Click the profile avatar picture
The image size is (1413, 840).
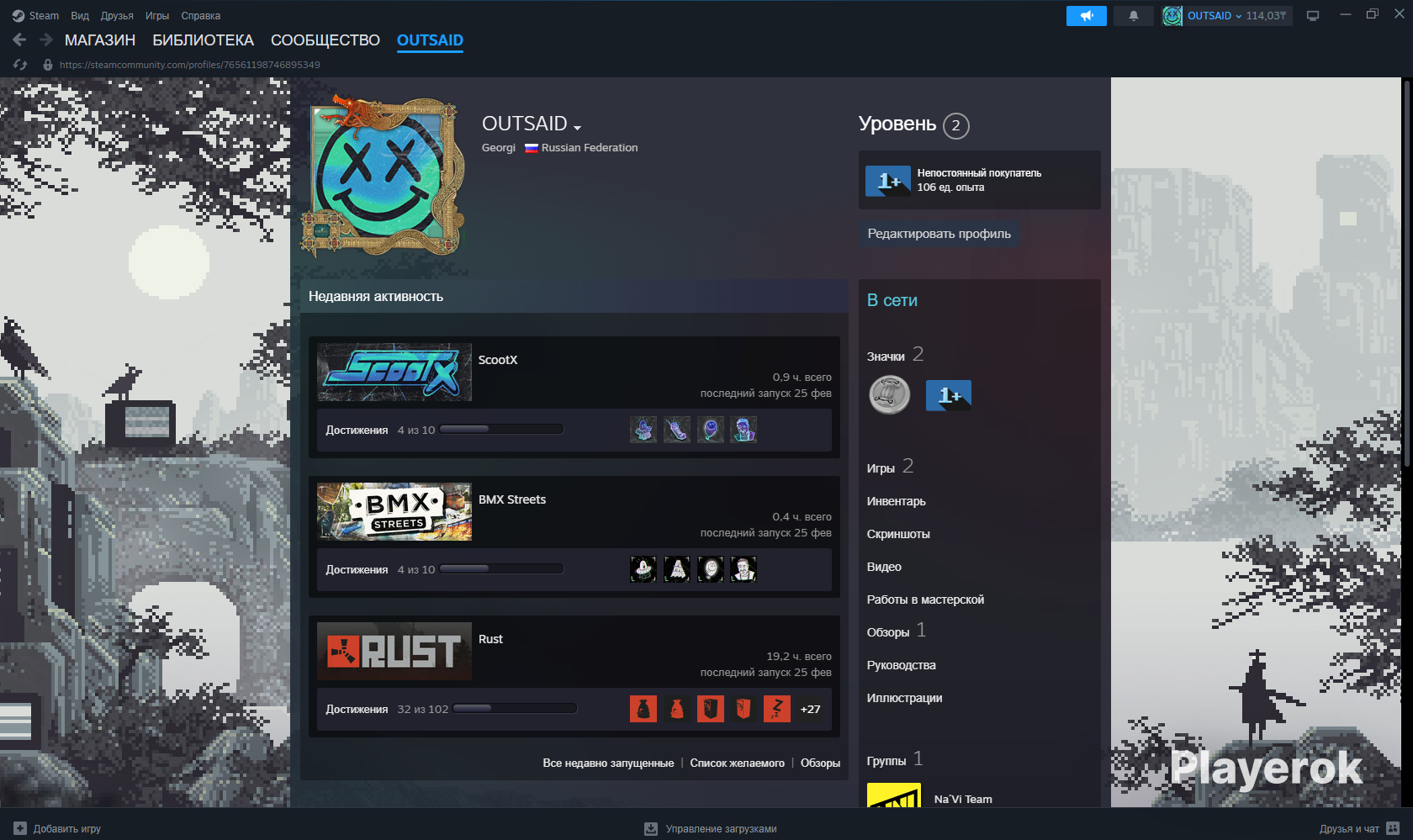click(382, 177)
